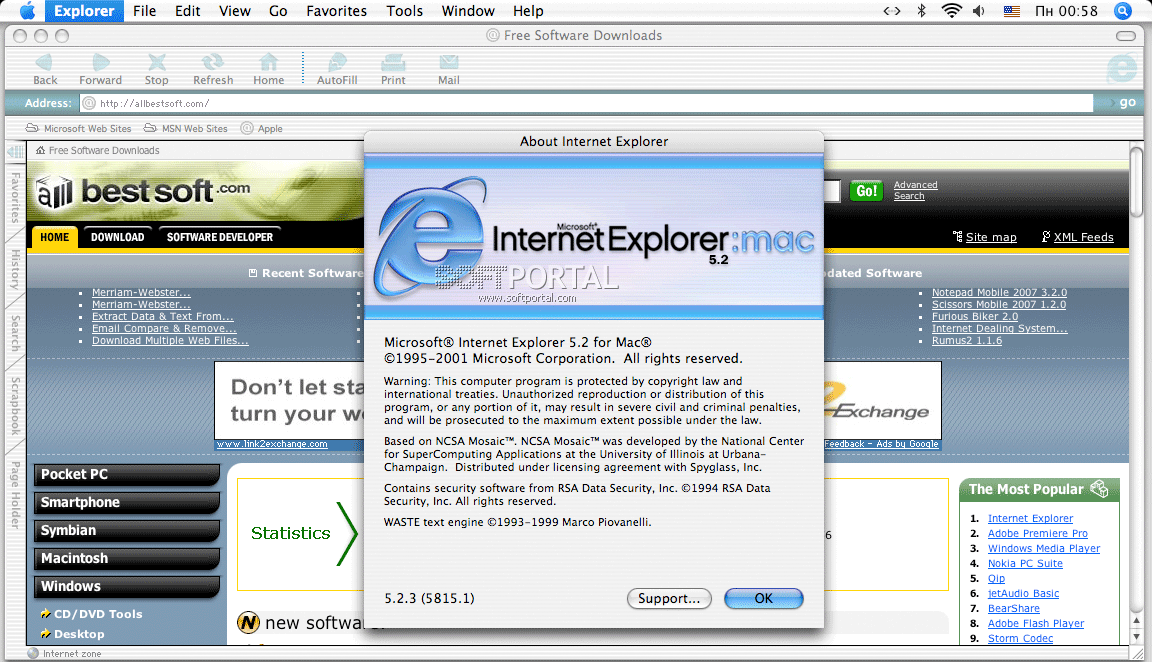Viewport: 1152px width, 662px height.
Task: Open MSN Web Sites favorites folder
Action: (186, 129)
